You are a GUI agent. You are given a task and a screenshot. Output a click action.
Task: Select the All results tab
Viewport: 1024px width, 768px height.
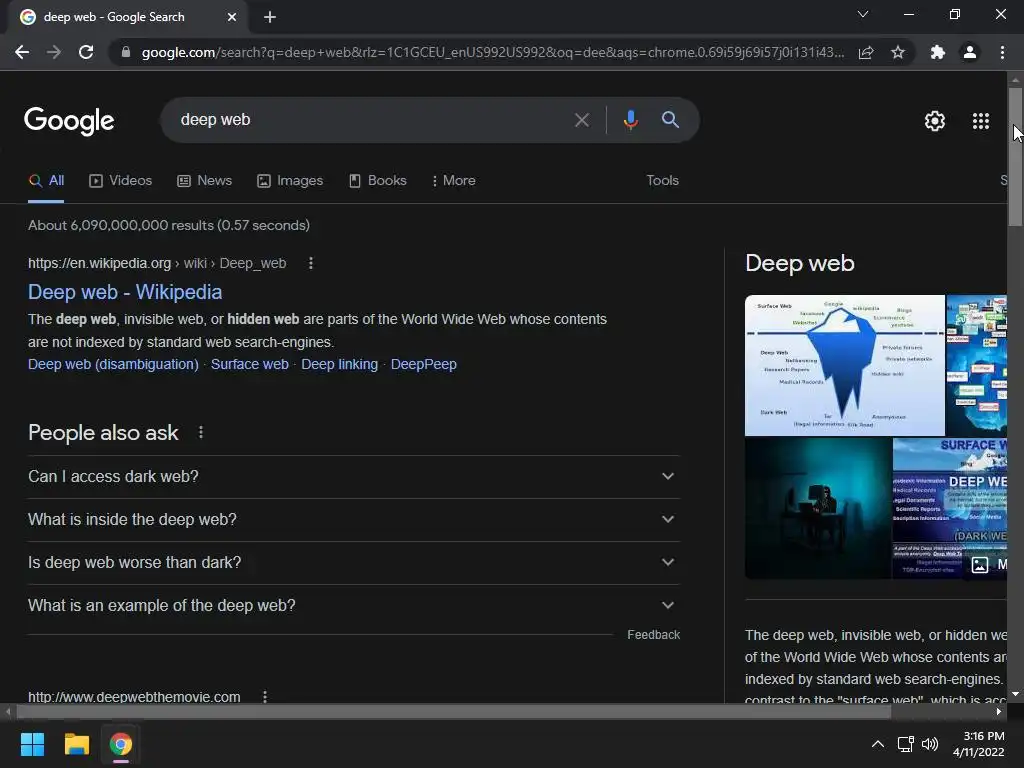pyautogui.click(x=46, y=181)
